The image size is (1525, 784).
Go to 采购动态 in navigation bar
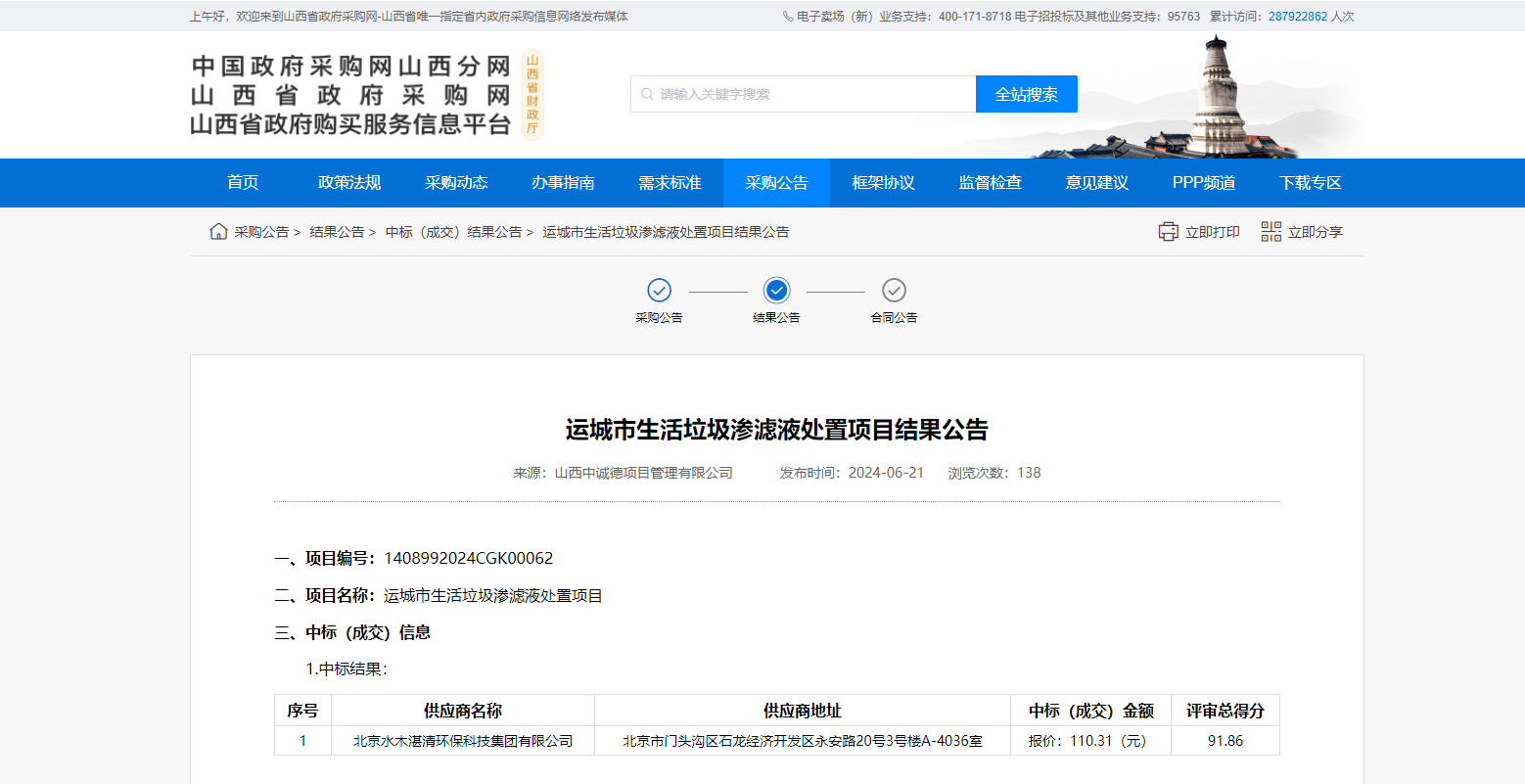[x=456, y=183]
